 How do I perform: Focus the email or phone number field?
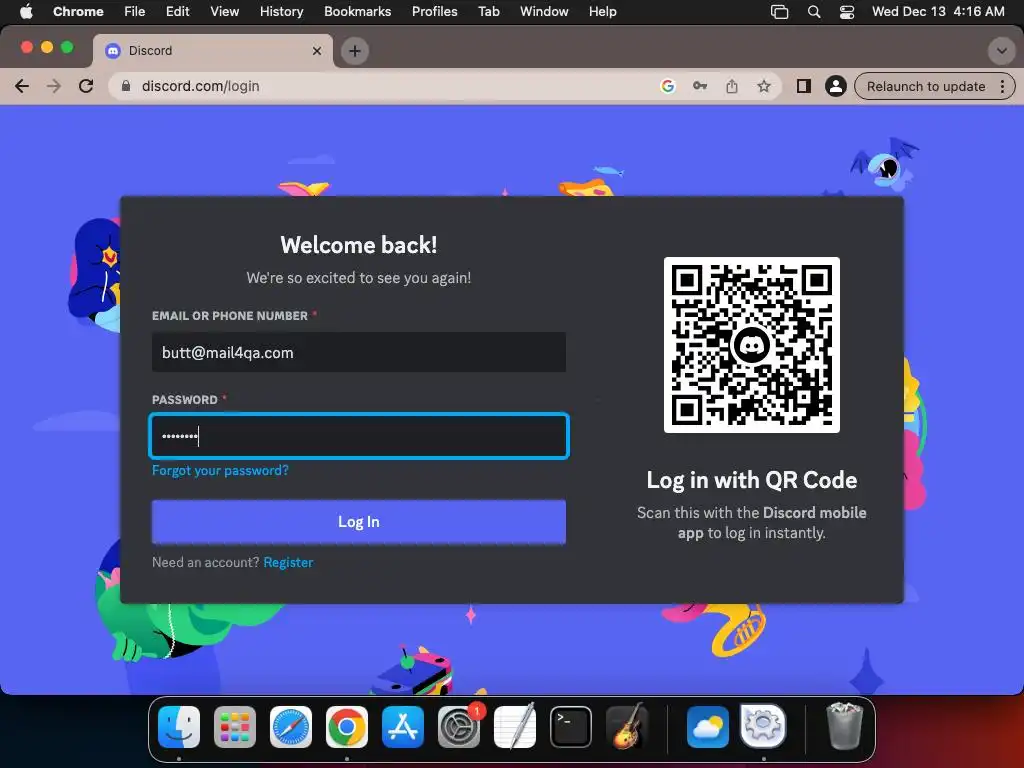tap(359, 353)
